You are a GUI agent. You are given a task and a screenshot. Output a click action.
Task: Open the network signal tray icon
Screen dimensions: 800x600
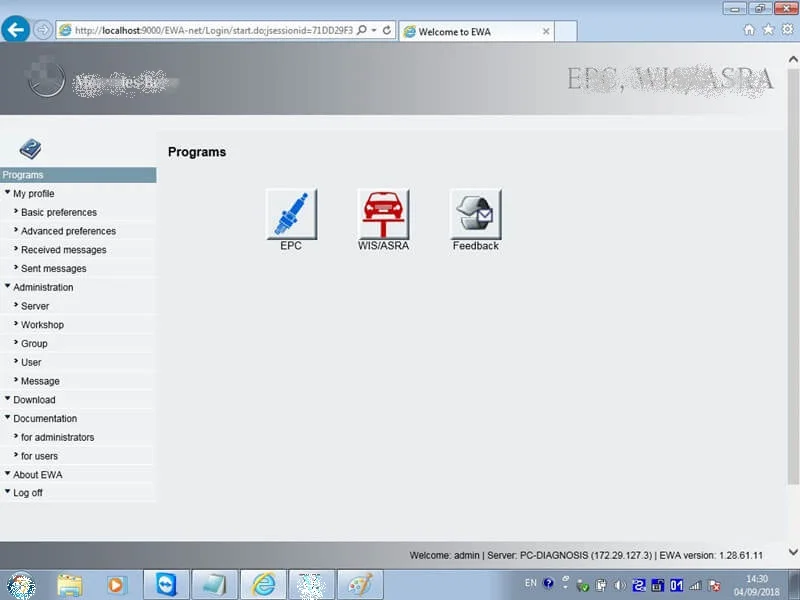pos(695,585)
